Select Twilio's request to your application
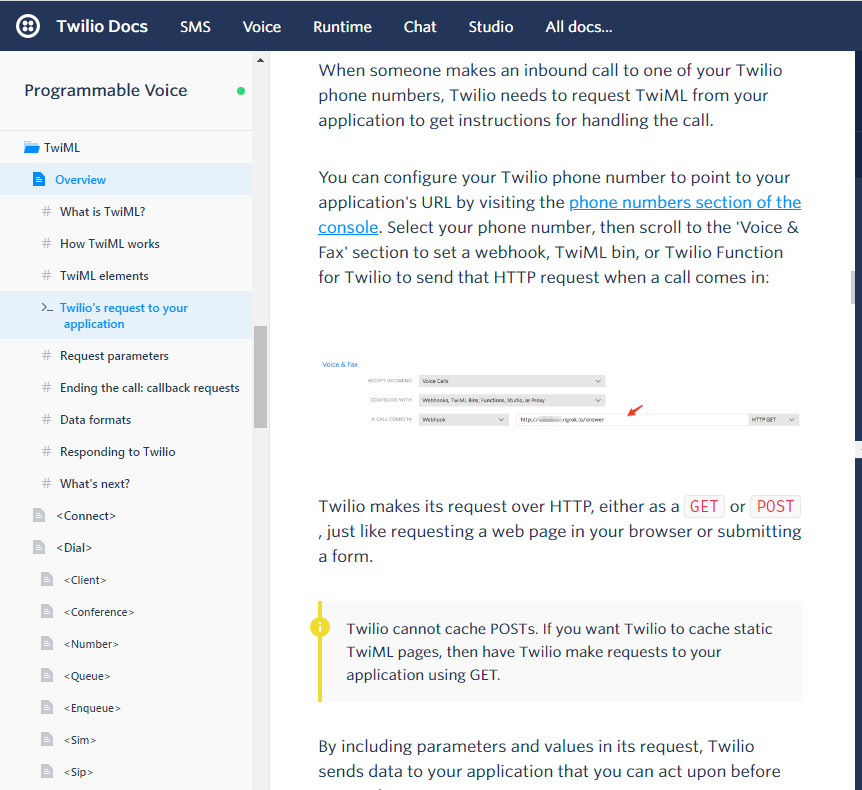 click(x=124, y=316)
